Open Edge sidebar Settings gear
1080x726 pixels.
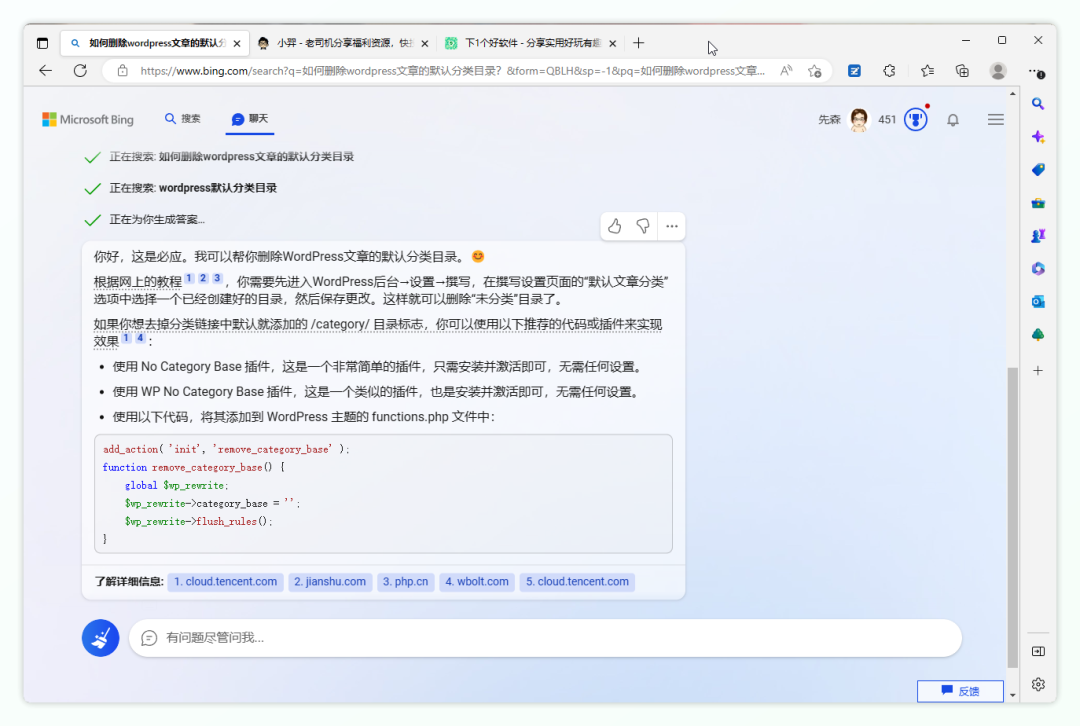(1037, 684)
